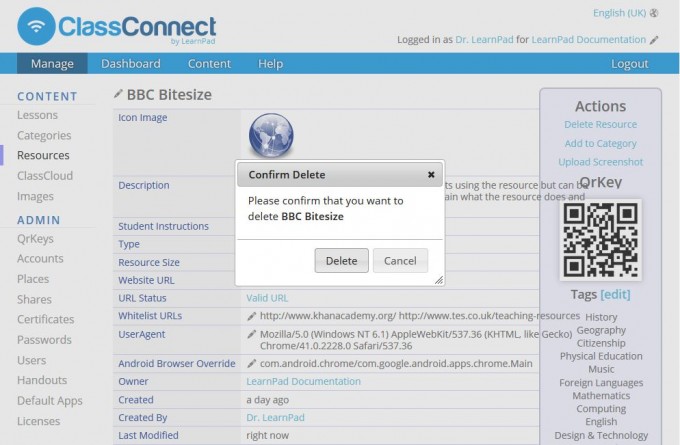Click the QrKey QR code image

click(x=601, y=239)
